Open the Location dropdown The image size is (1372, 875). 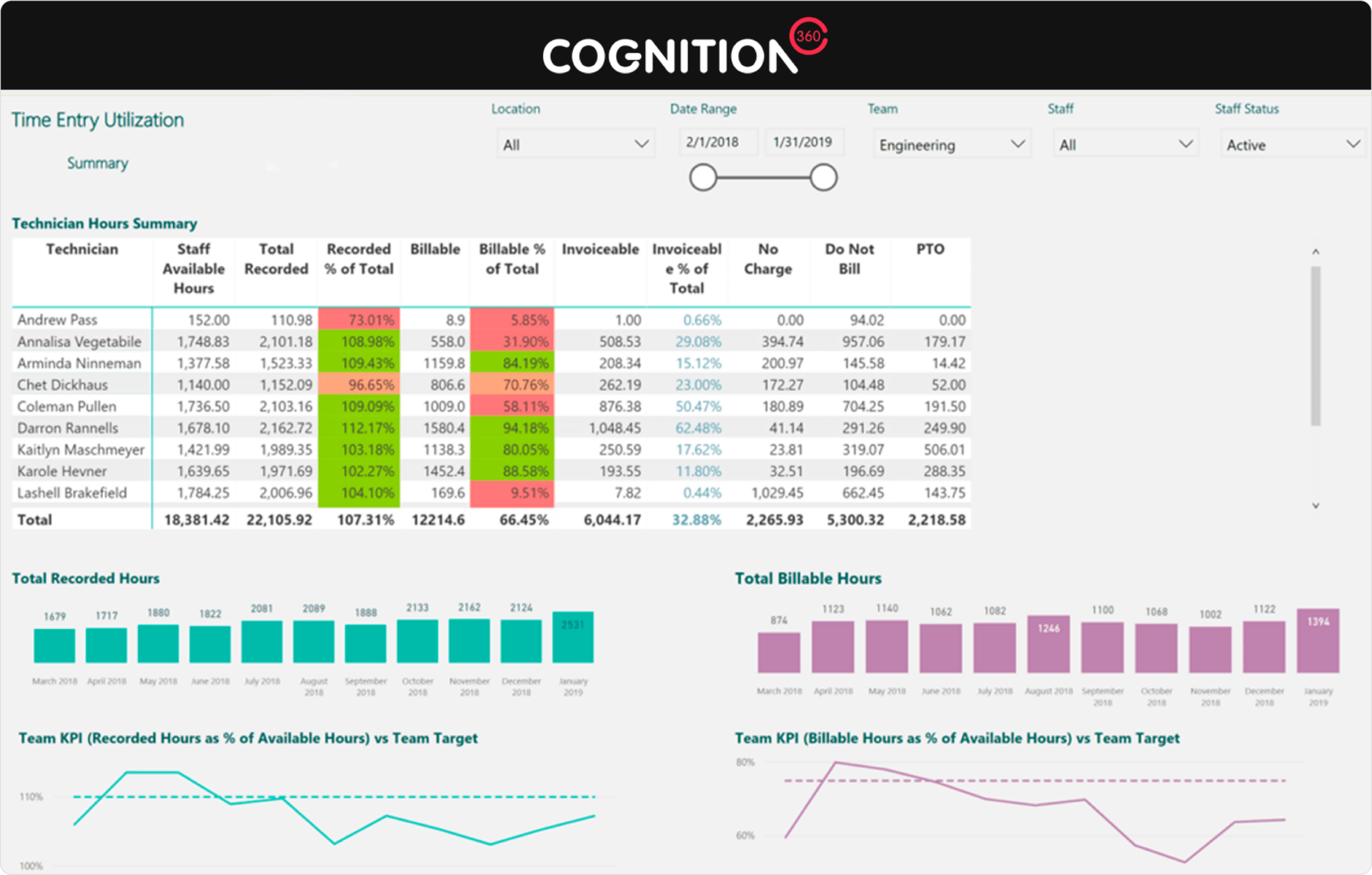point(575,144)
